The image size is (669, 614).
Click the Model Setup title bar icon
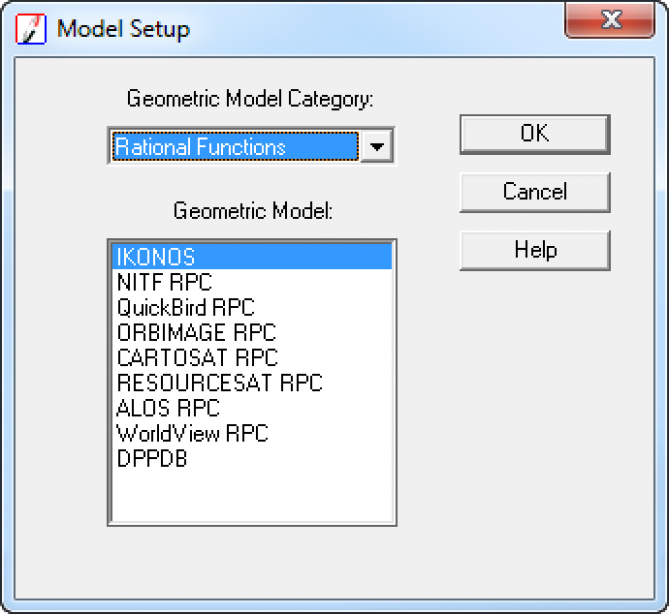[x=31, y=29]
